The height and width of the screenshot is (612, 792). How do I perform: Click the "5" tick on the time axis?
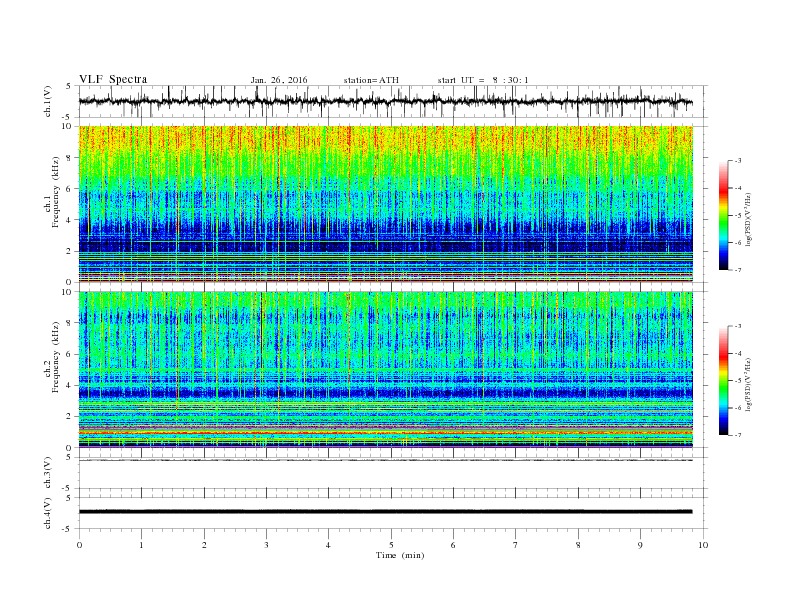coord(391,545)
